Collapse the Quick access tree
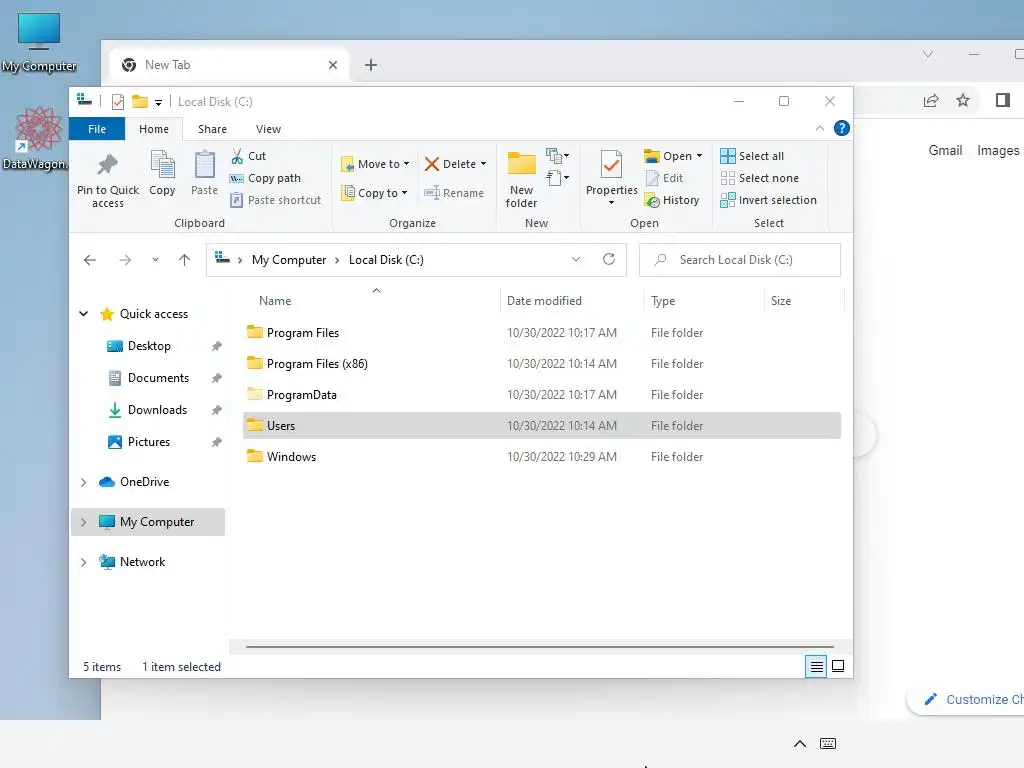The height and width of the screenshot is (768, 1024). [x=84, y=313]
